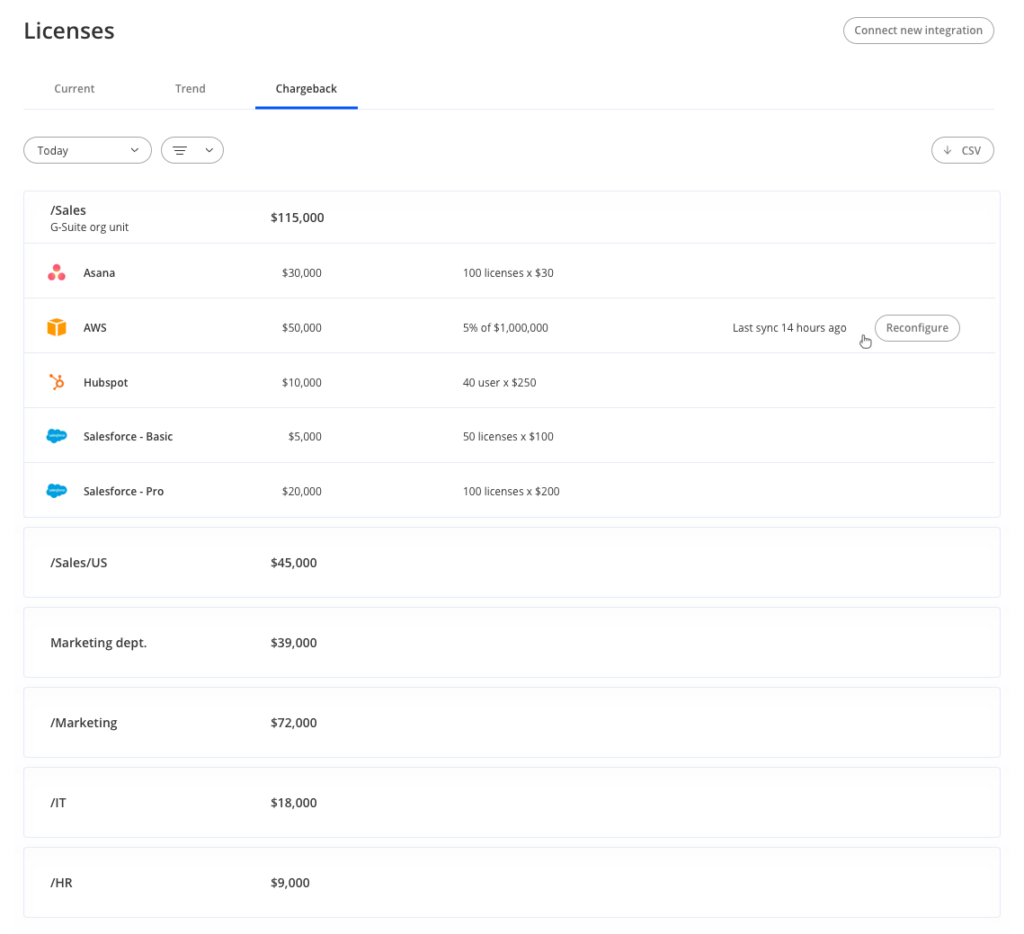1024x934 pixels.
Task: Select the Chargeback tab
Action: click(306, 89)
